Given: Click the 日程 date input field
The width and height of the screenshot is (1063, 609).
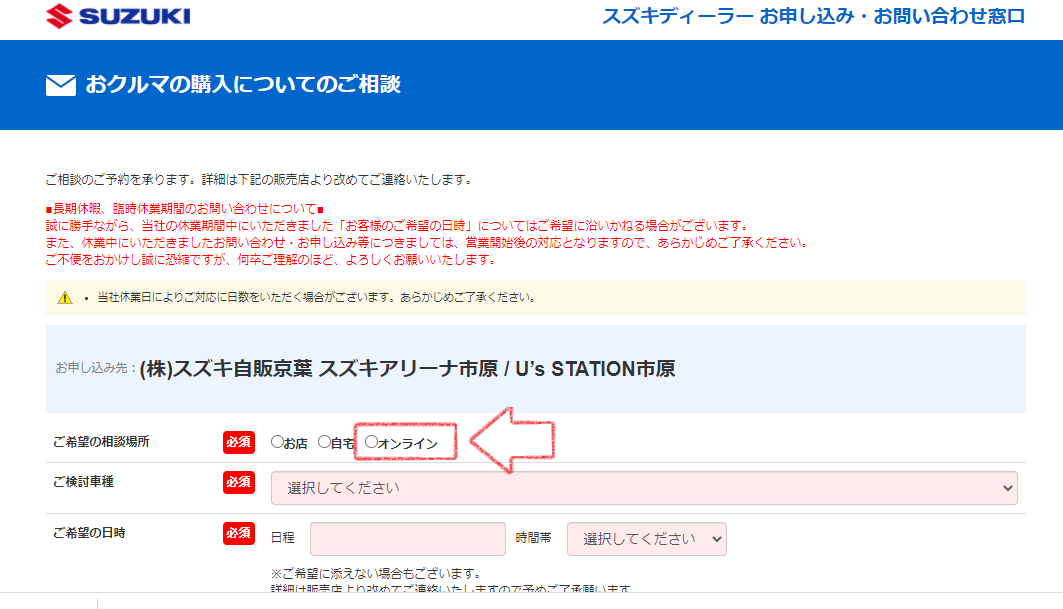Looking at the screenshot, I should coord(407,539).
